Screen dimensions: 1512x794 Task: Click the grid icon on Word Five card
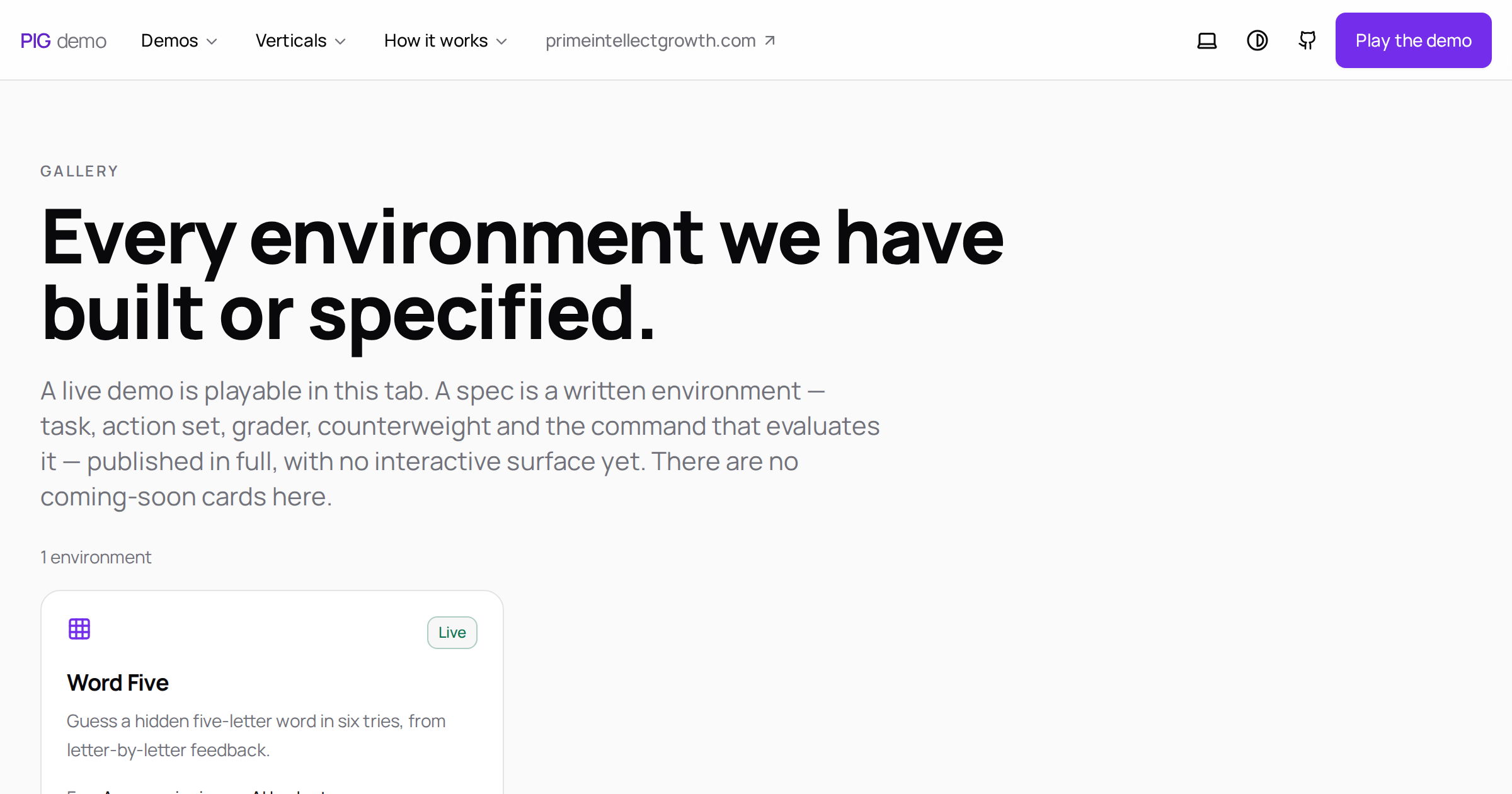[x=79, y=629]
